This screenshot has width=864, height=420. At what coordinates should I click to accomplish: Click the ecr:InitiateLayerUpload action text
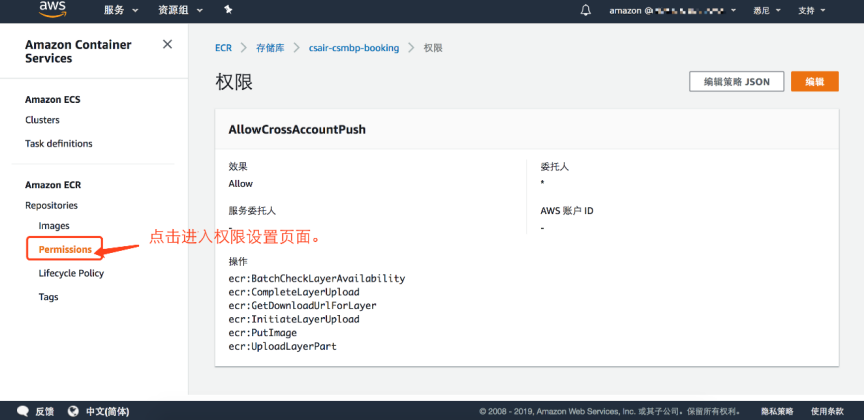294,319
